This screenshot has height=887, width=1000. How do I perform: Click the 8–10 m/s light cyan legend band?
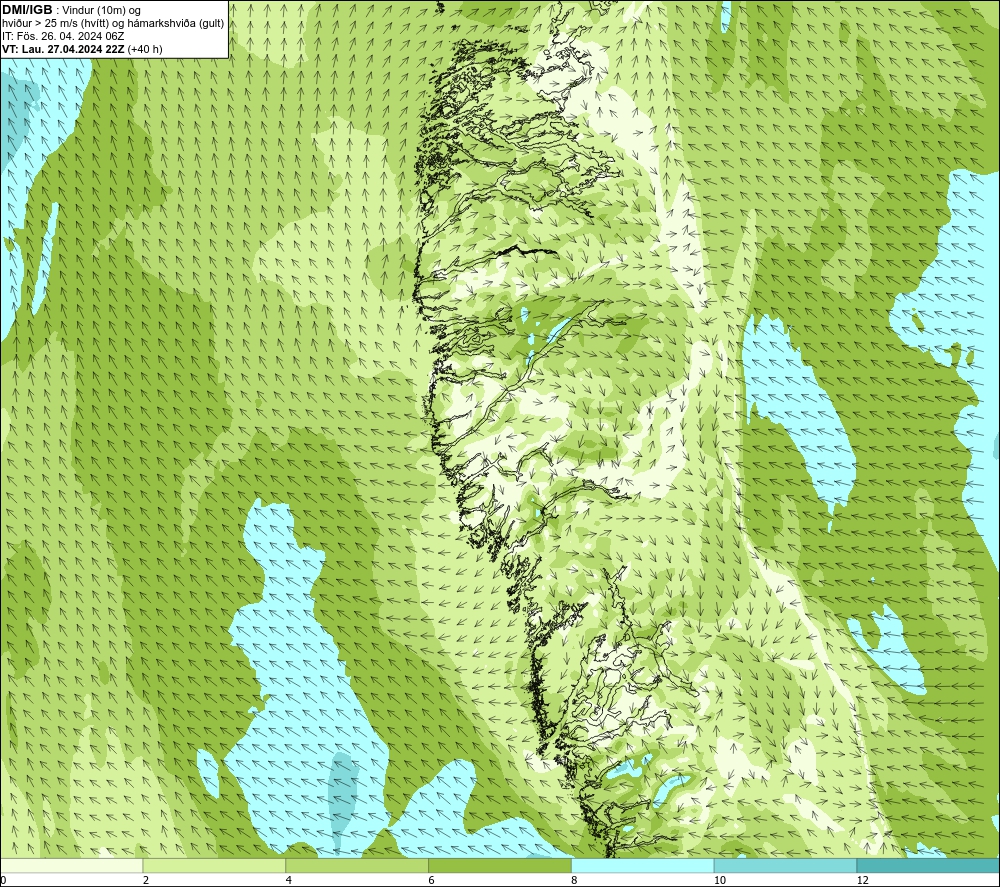[643, 865]
